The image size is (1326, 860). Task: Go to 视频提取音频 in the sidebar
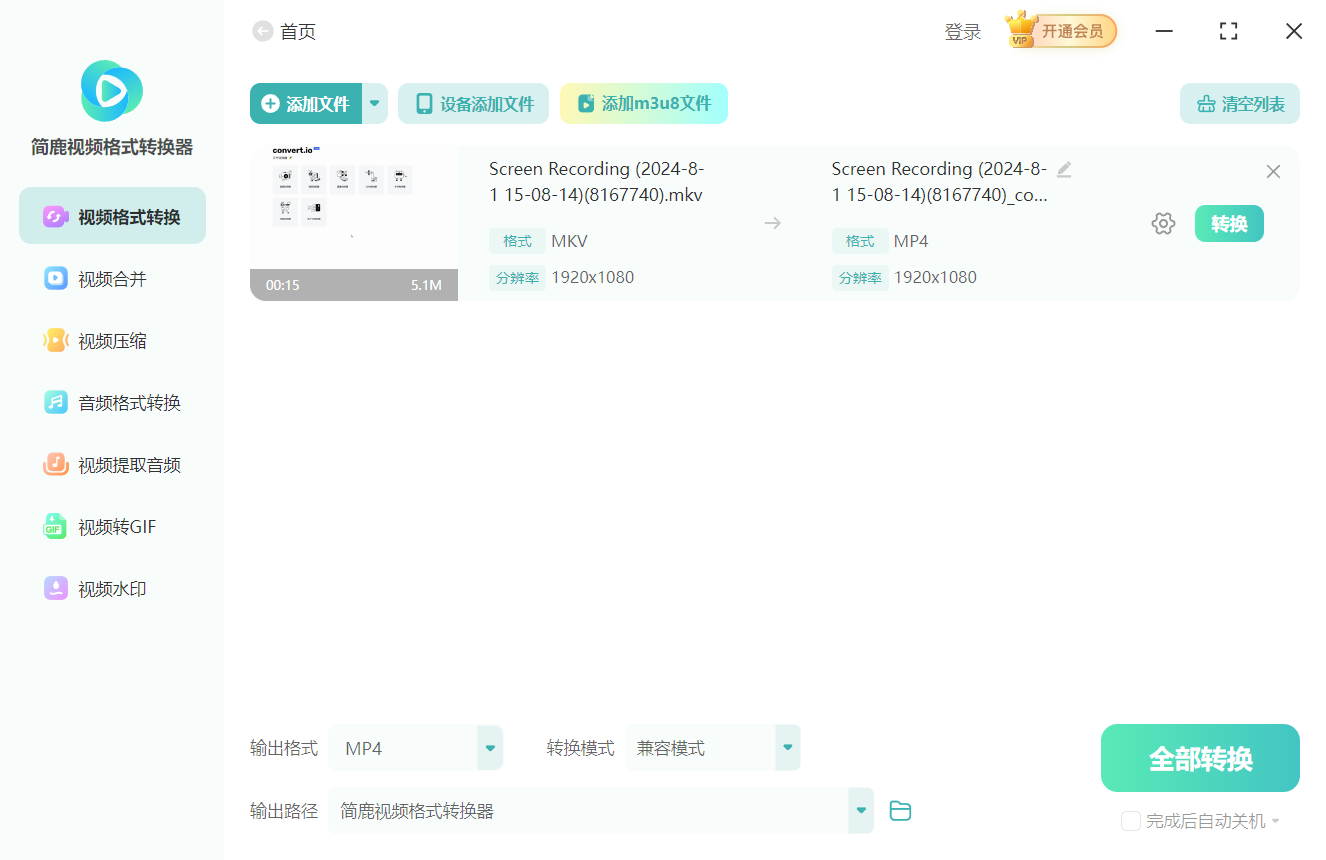(x=112, y=465)
